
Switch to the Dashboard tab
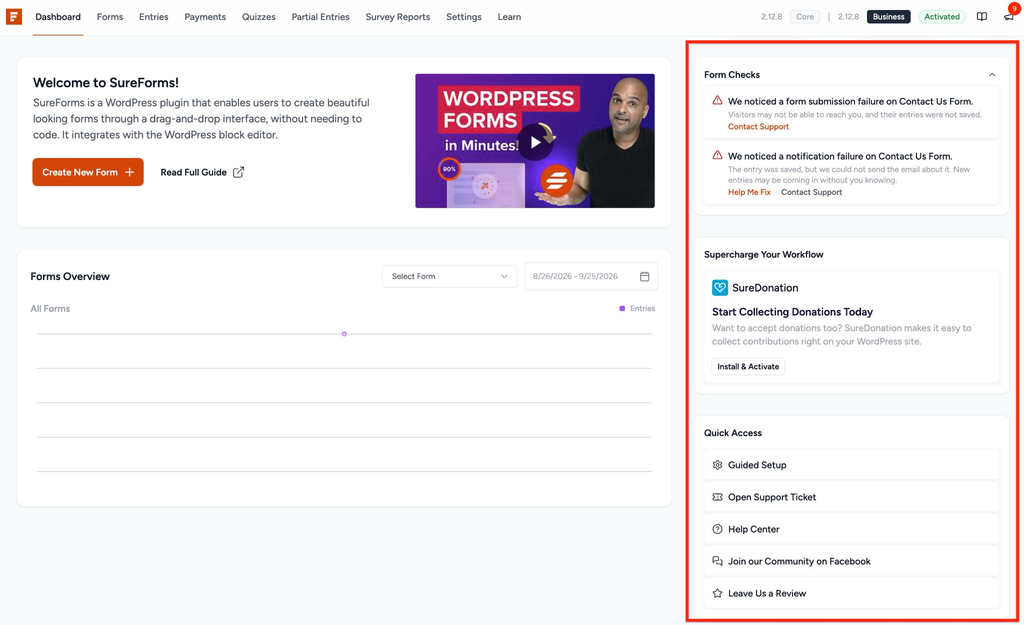coord(58,17)
